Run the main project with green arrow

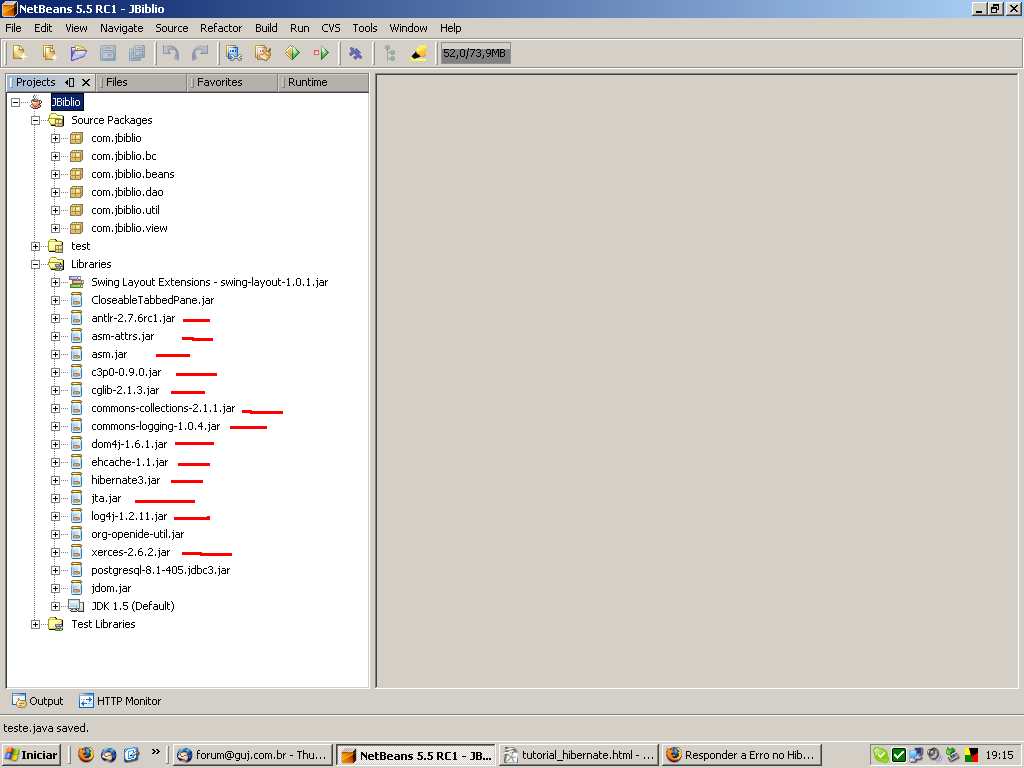tap(293, 53)
